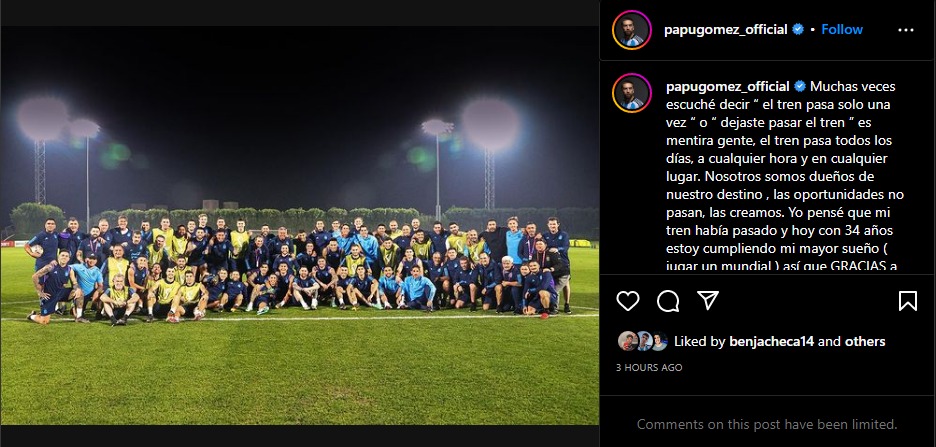The height and width of the screenshot is (447, 936).
Task: Click the caption text starting with Muchas veces
Action: pos(785,177)
